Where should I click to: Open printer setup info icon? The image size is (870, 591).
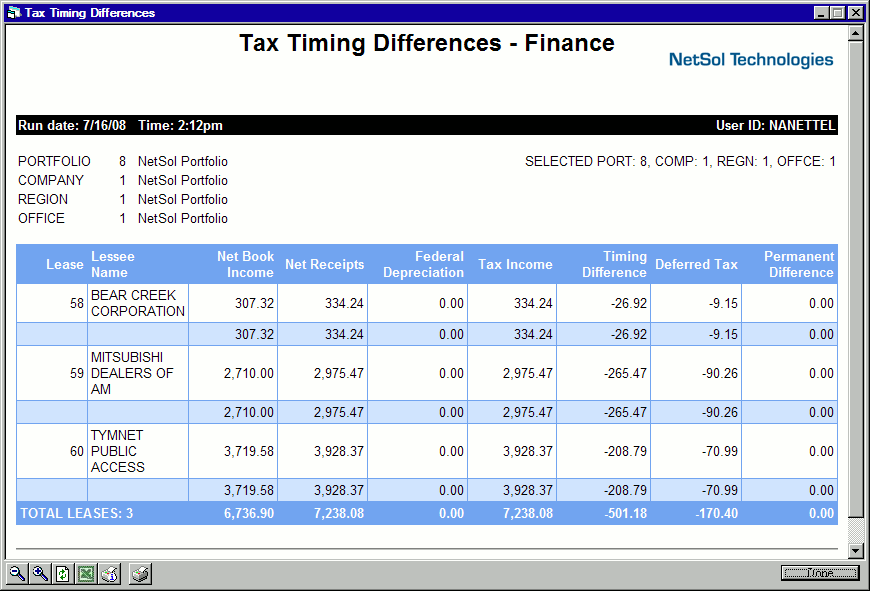[110, 574]
